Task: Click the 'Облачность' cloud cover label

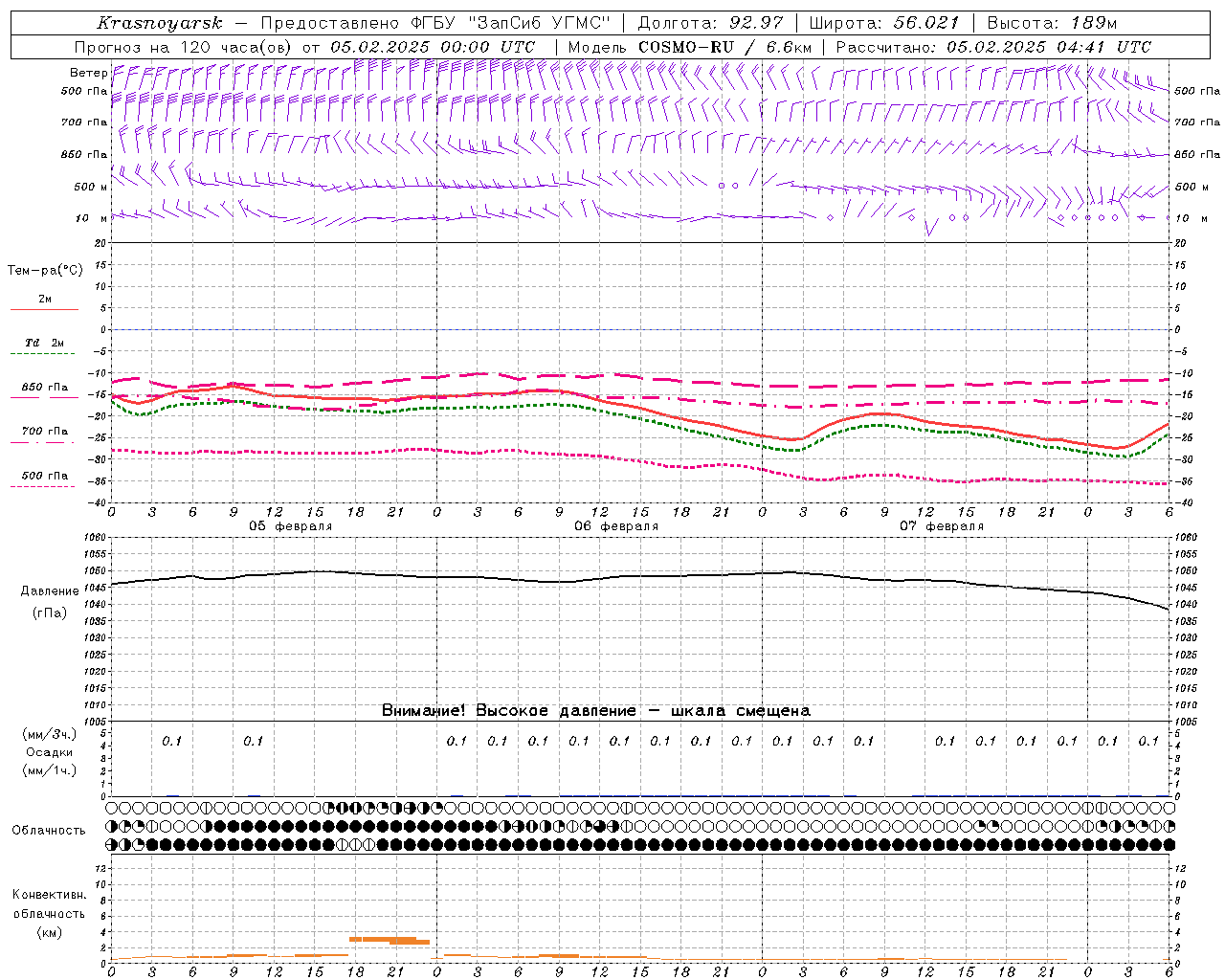Action: point(49,831)
